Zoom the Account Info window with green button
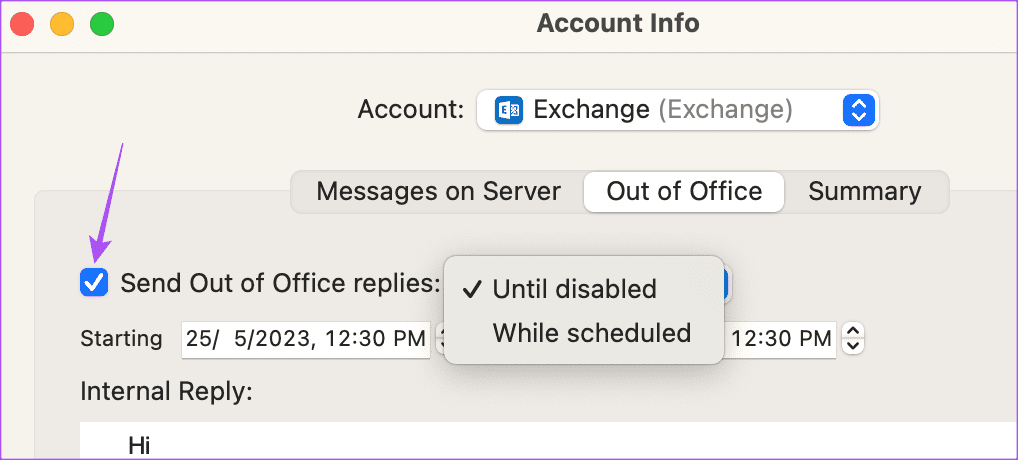This screenshot has height=460, width=1018. [102, 25]
